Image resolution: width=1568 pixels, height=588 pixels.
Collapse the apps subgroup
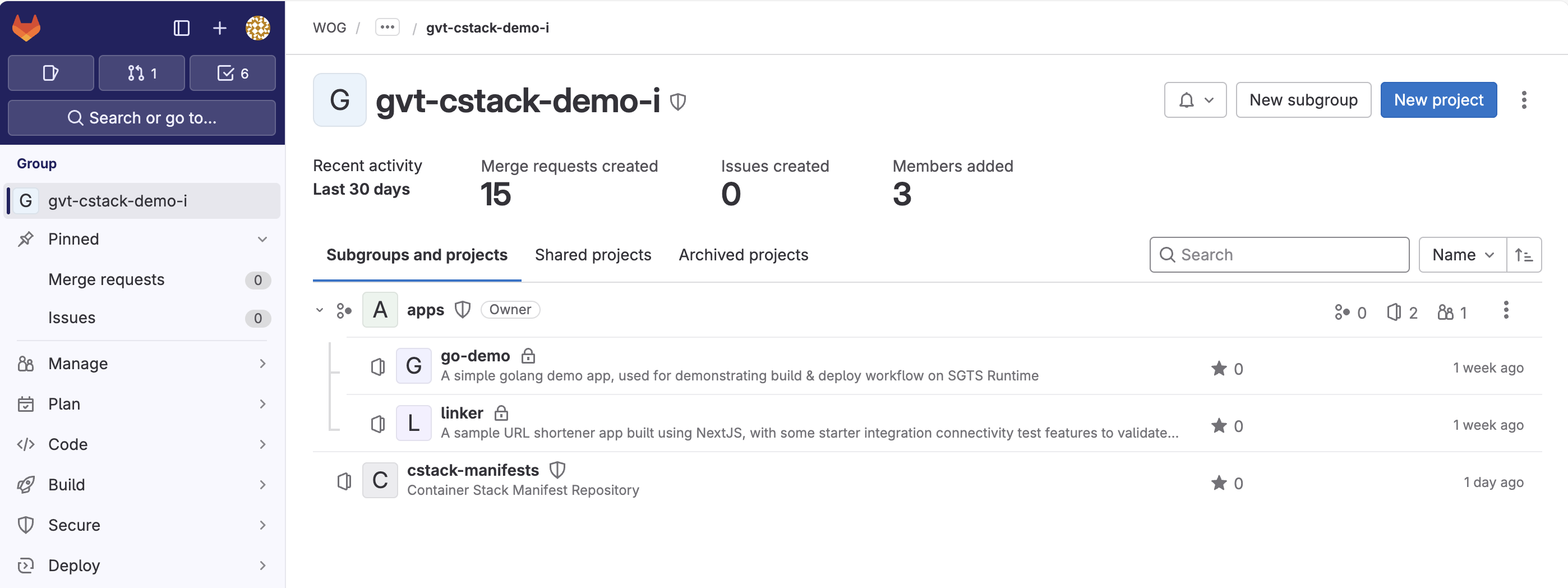[319, 310]
